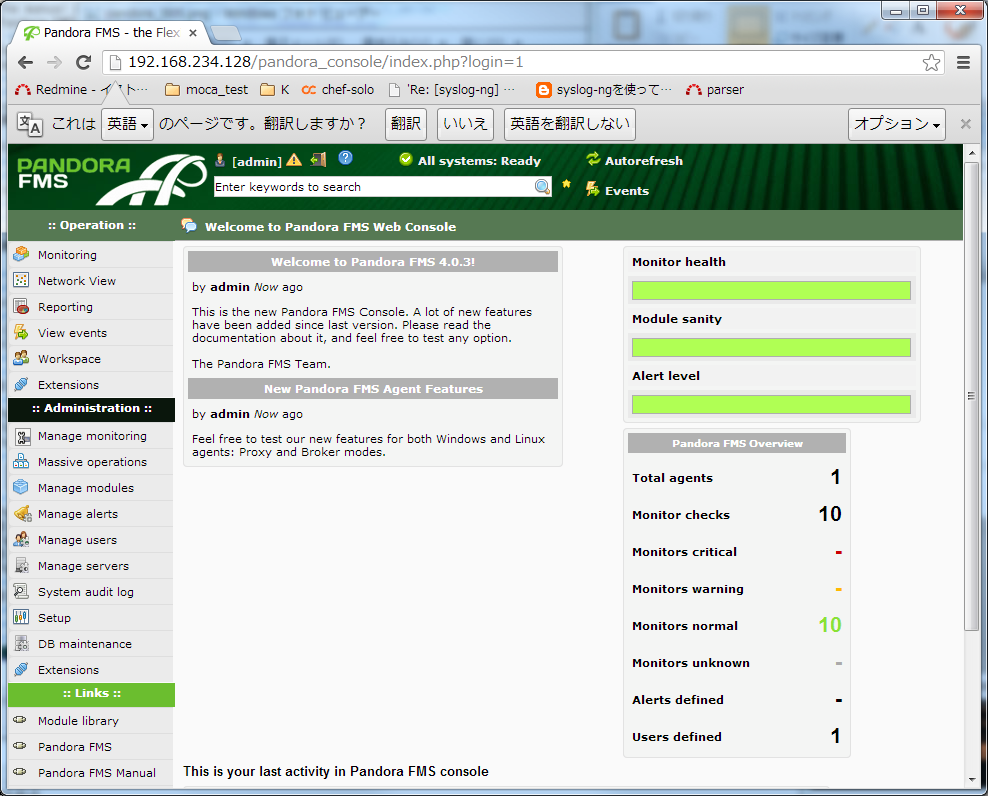Open Chrome's main menu button
Image resolution: width=988 pixels, height=796 pixels.
tap(964, 62)
